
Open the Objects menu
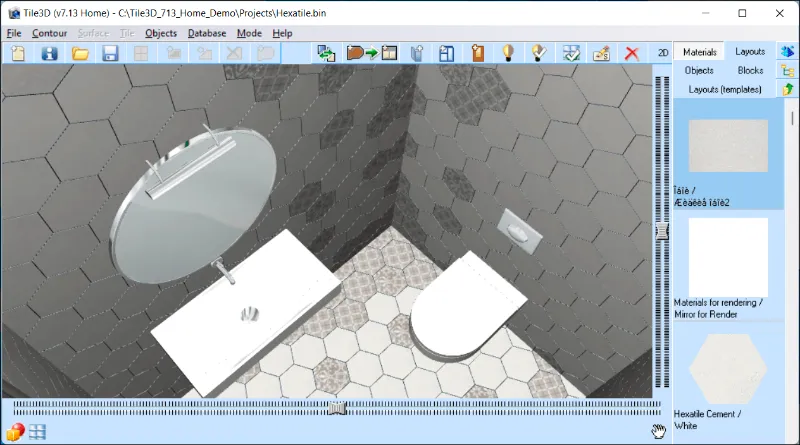pos(161,33)
